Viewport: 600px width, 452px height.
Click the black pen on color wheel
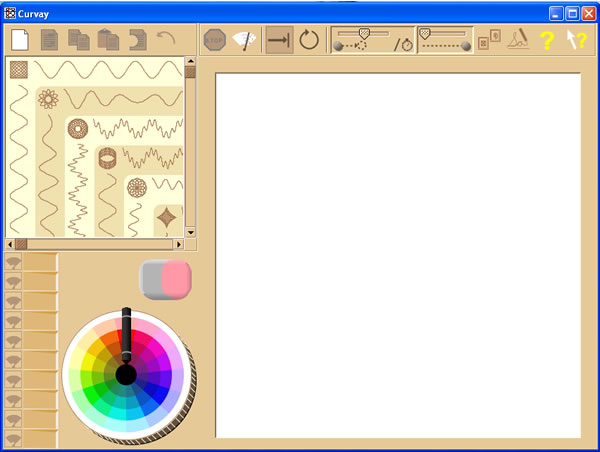[126, 335]
